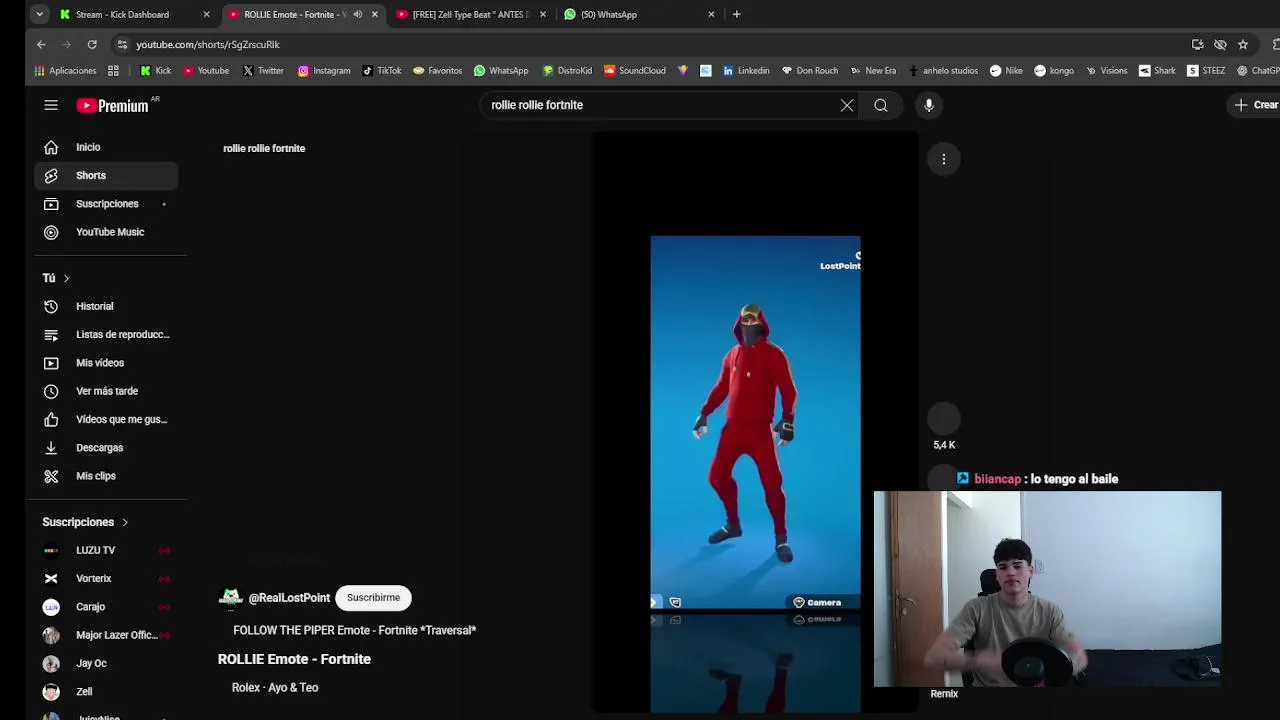Close the Kick Dashboard tab
1280x720 pixels.
tap(206, 14)
